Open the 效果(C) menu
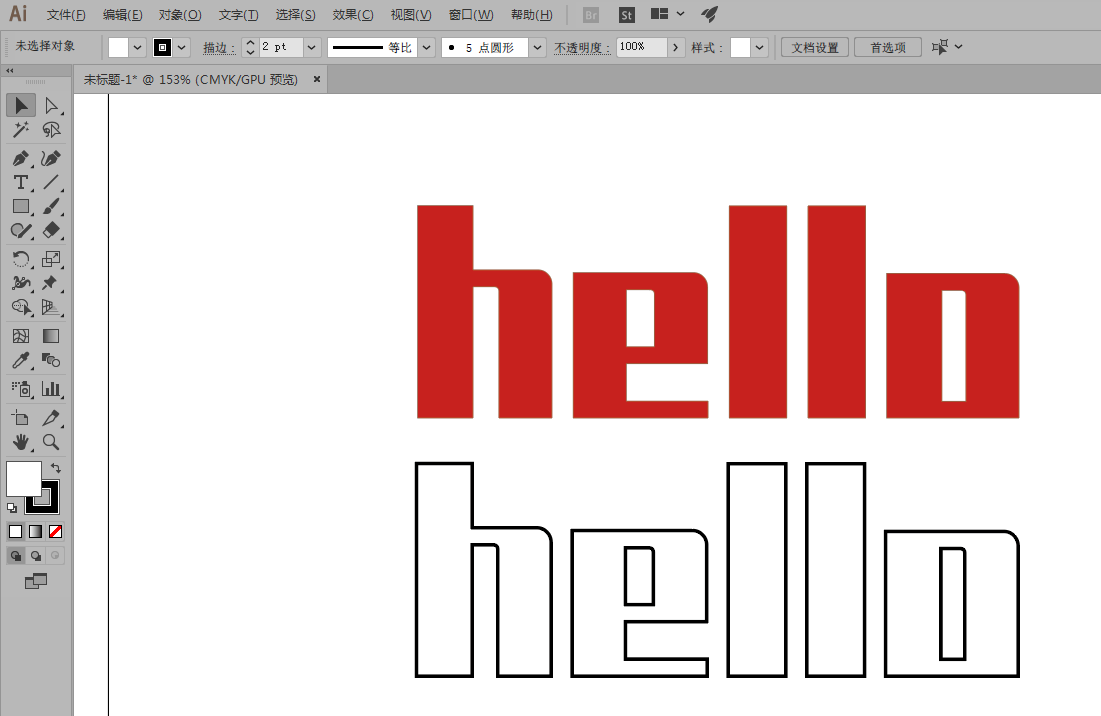 (353, 15)
